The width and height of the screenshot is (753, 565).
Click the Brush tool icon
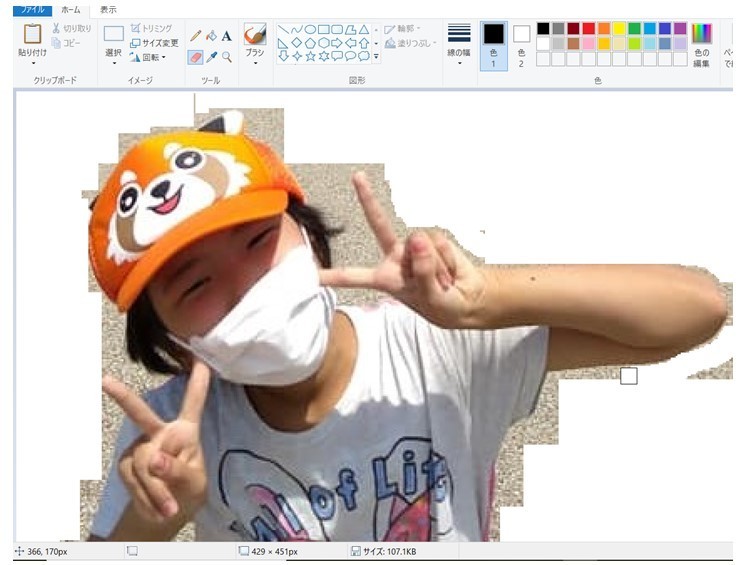click(255, 34)
